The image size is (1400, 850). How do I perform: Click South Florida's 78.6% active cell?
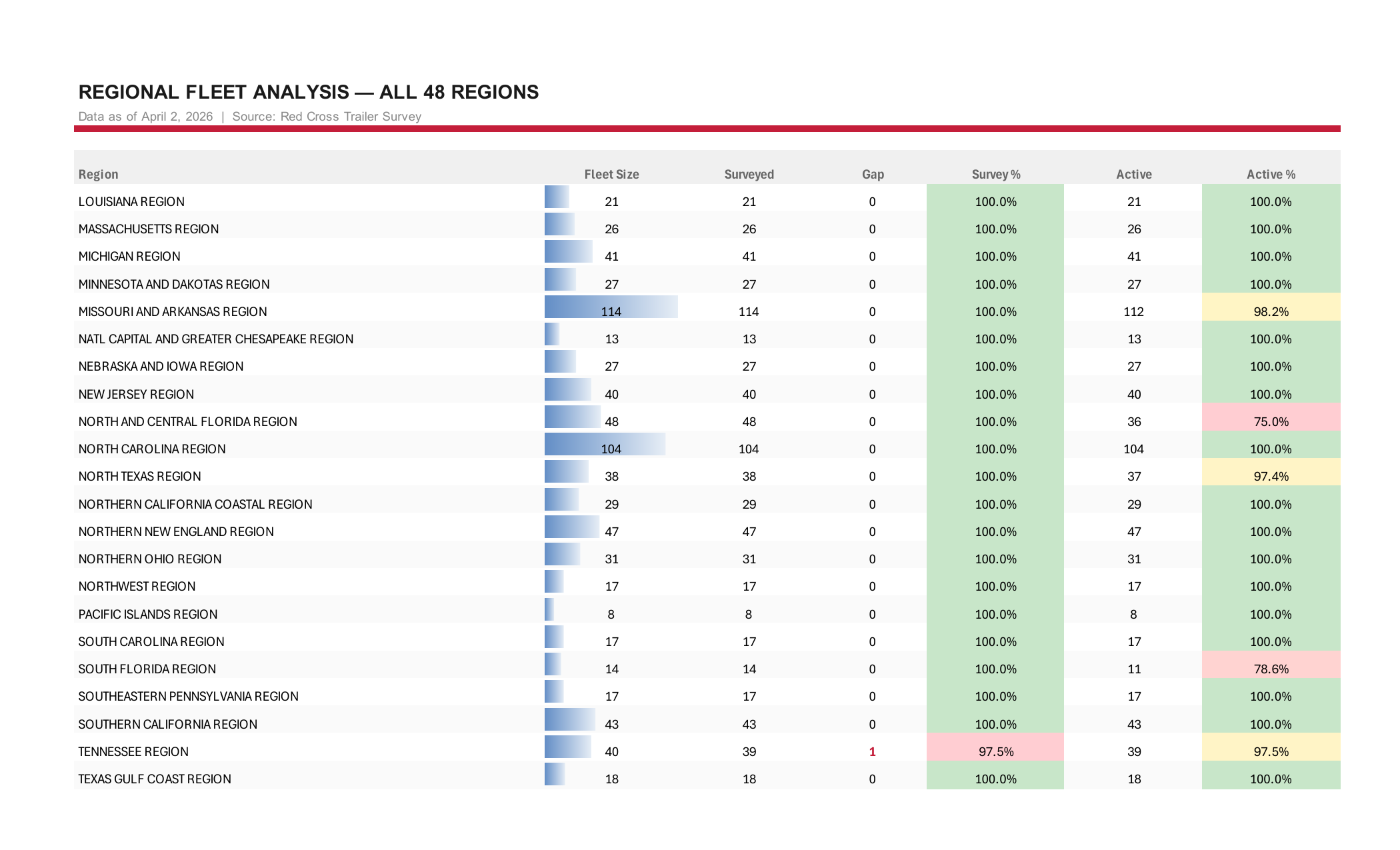click(1271, 669)
